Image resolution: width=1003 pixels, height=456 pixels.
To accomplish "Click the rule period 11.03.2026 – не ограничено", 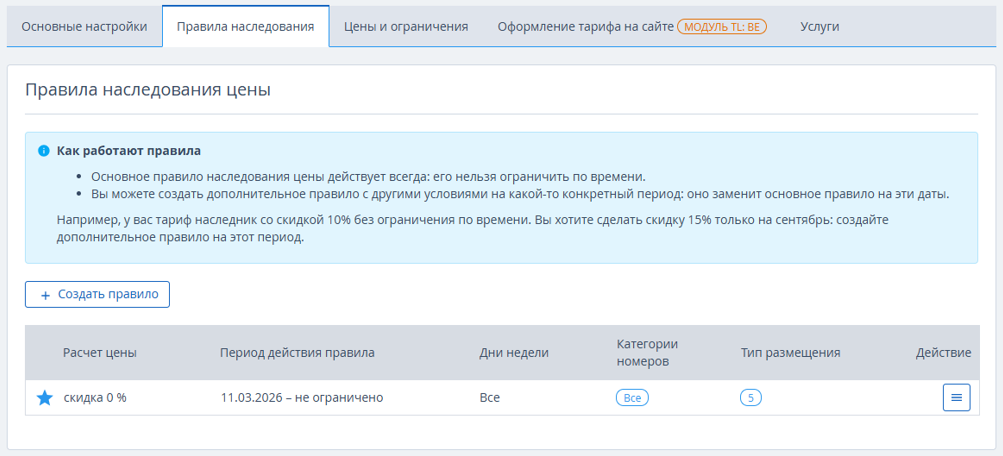I will [302, 398].
